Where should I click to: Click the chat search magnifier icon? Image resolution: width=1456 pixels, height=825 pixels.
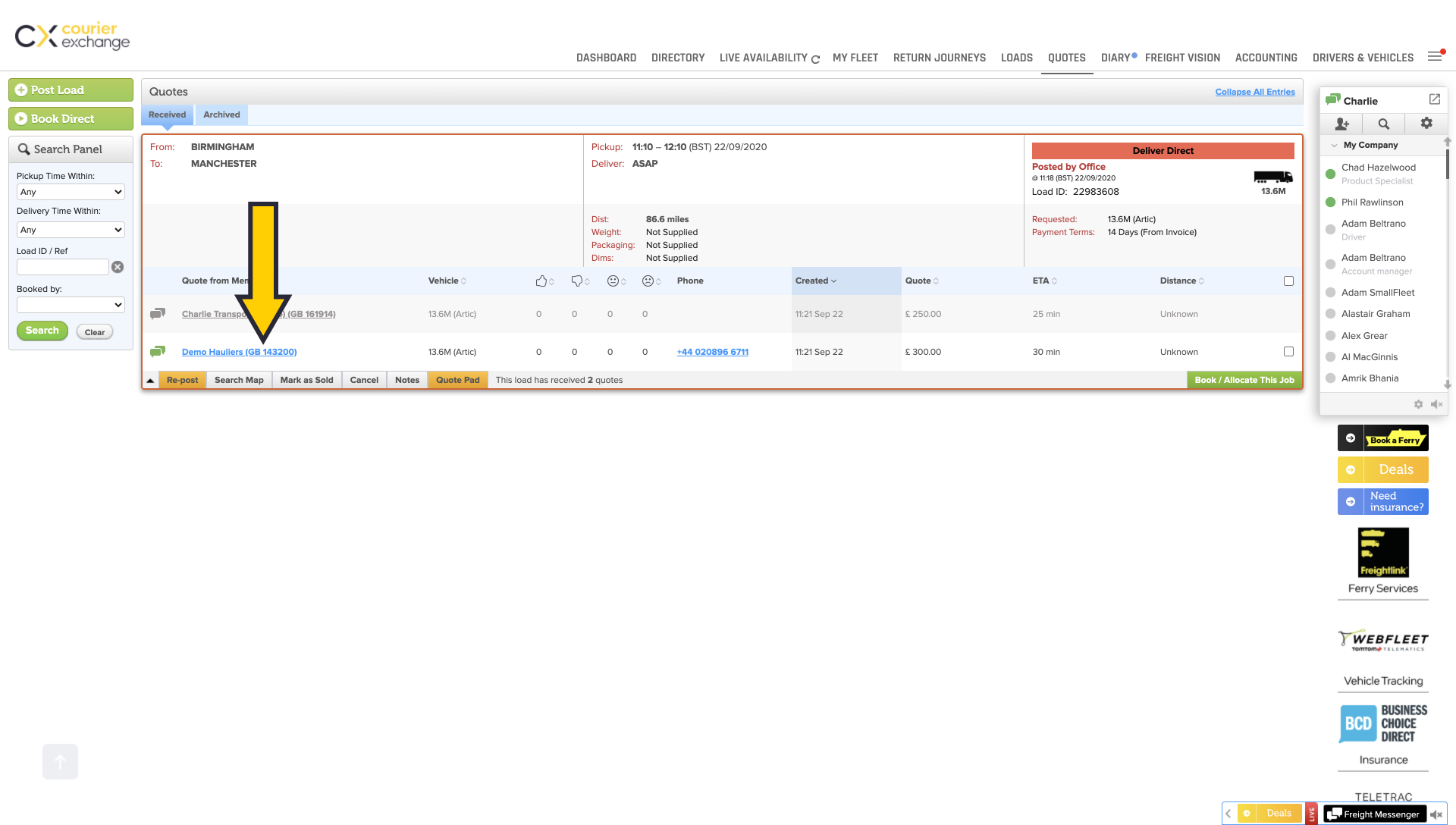(1384, 124)
